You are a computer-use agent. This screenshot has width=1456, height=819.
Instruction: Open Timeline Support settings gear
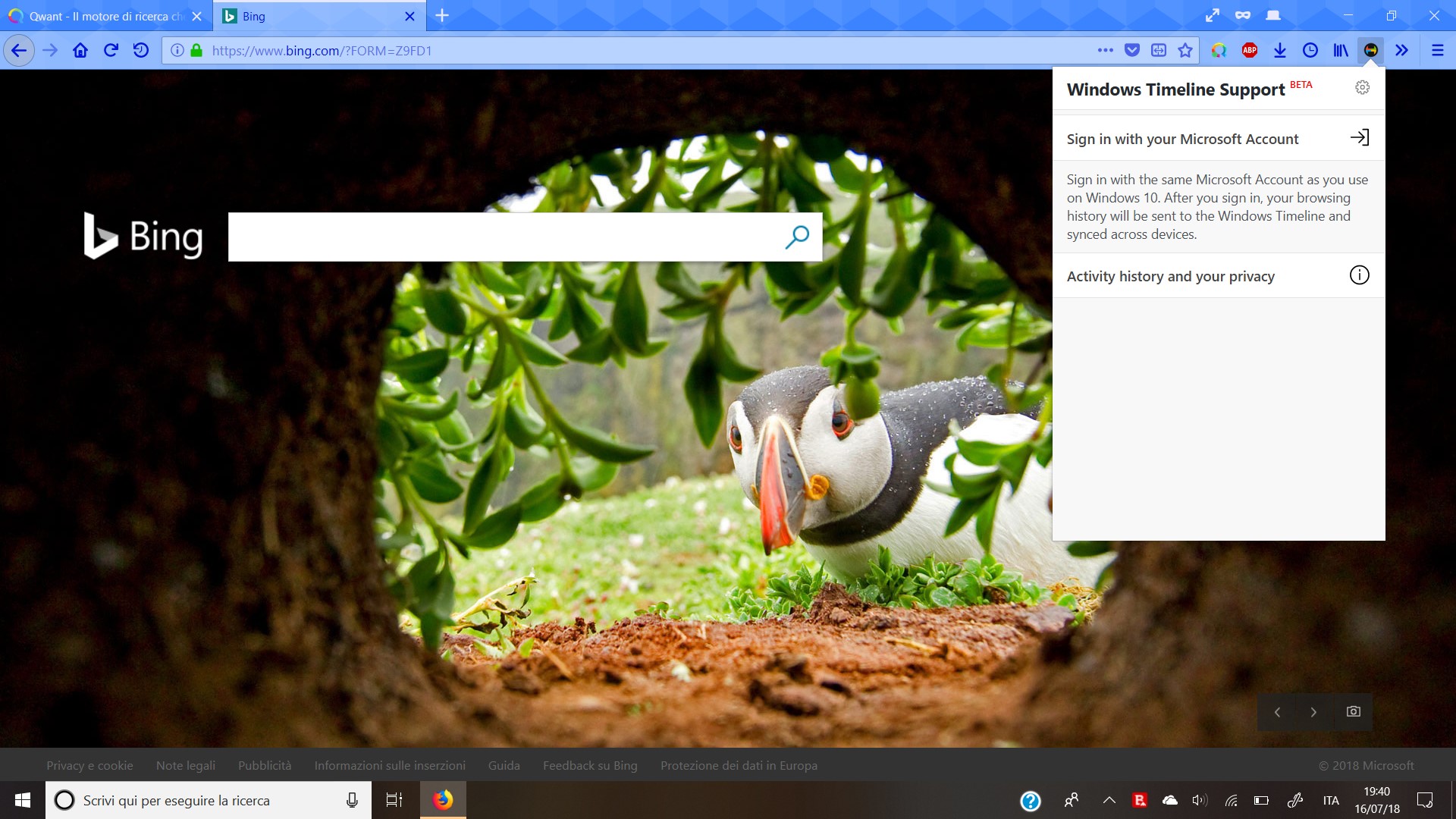pos(1363,87)
